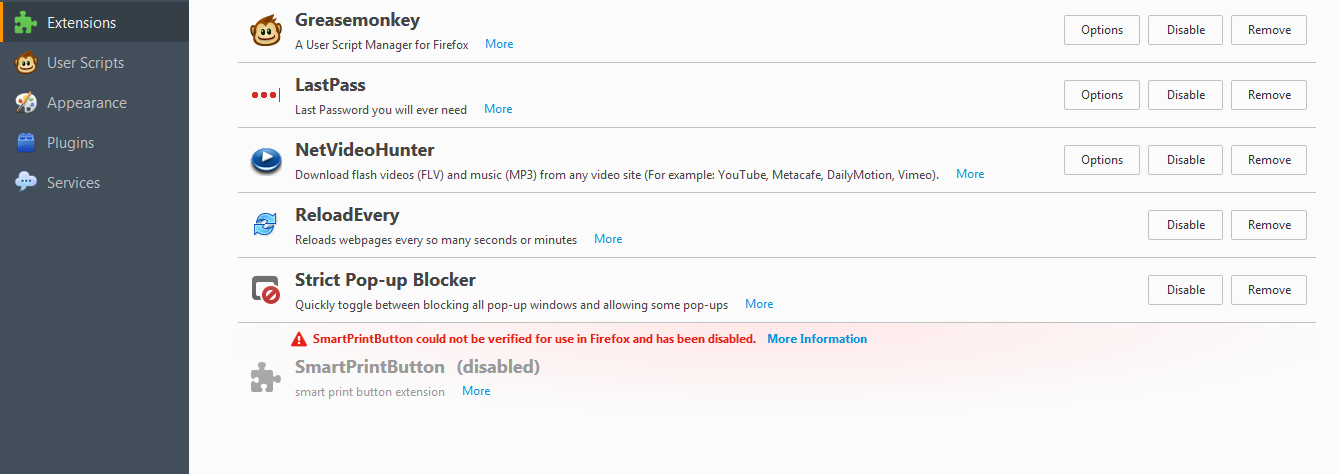Open the Appearance category
The height and width of the screenshot is (474, 1340).
[86, 102]
